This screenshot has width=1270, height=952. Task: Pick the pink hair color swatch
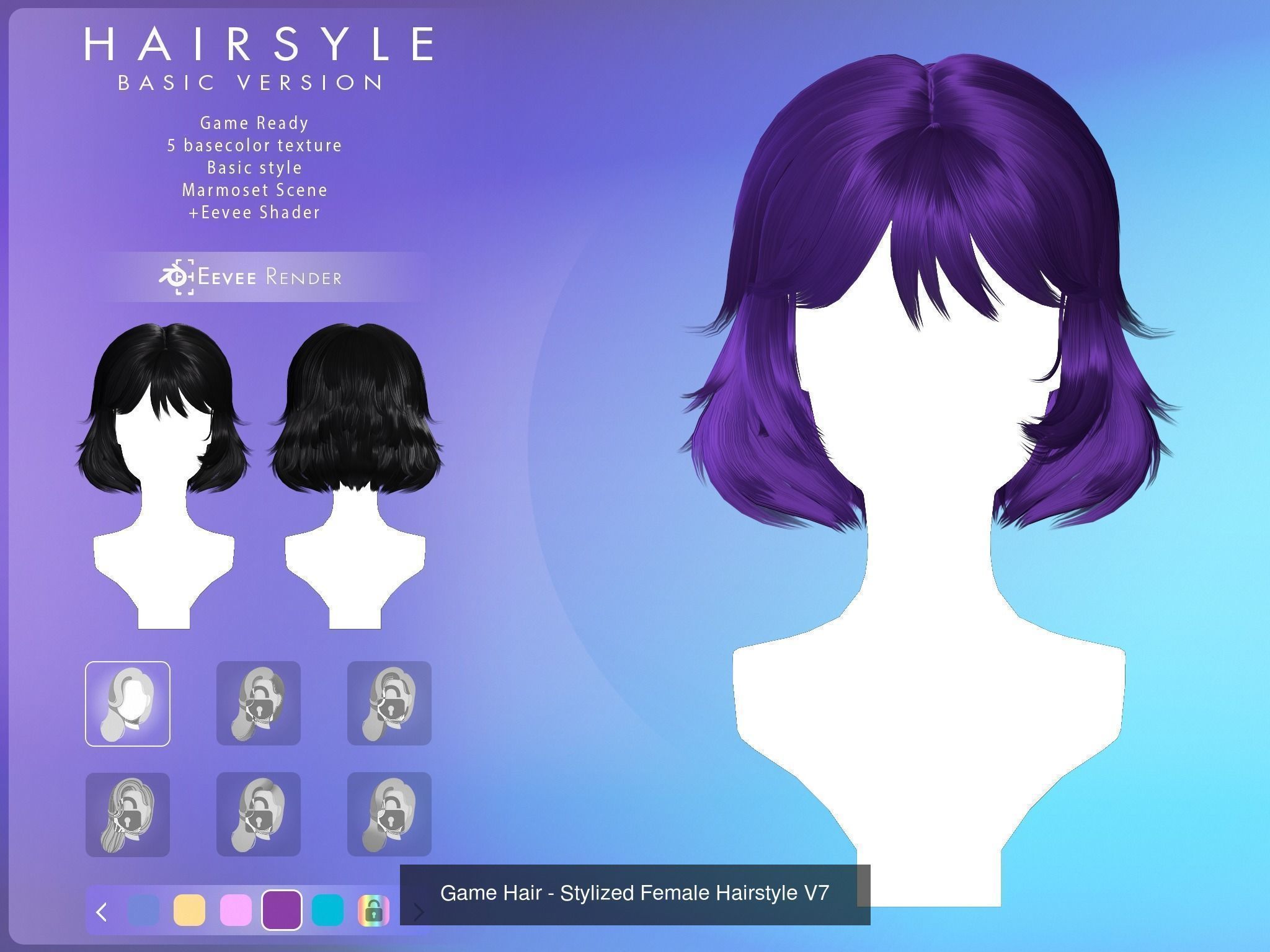(236, 910)
